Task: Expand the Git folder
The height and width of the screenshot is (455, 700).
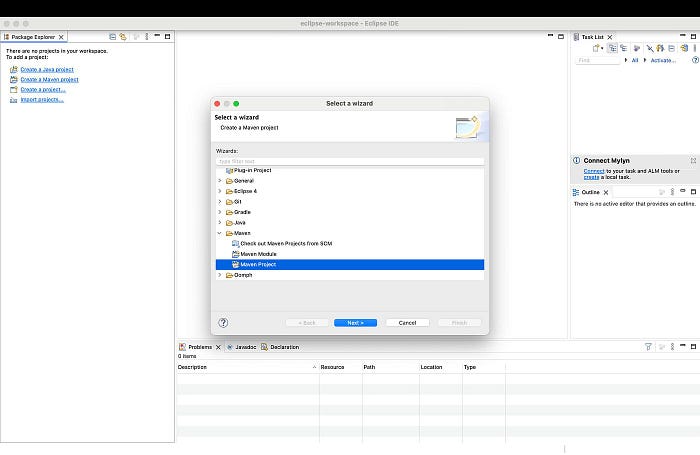Action: [220, 202]
